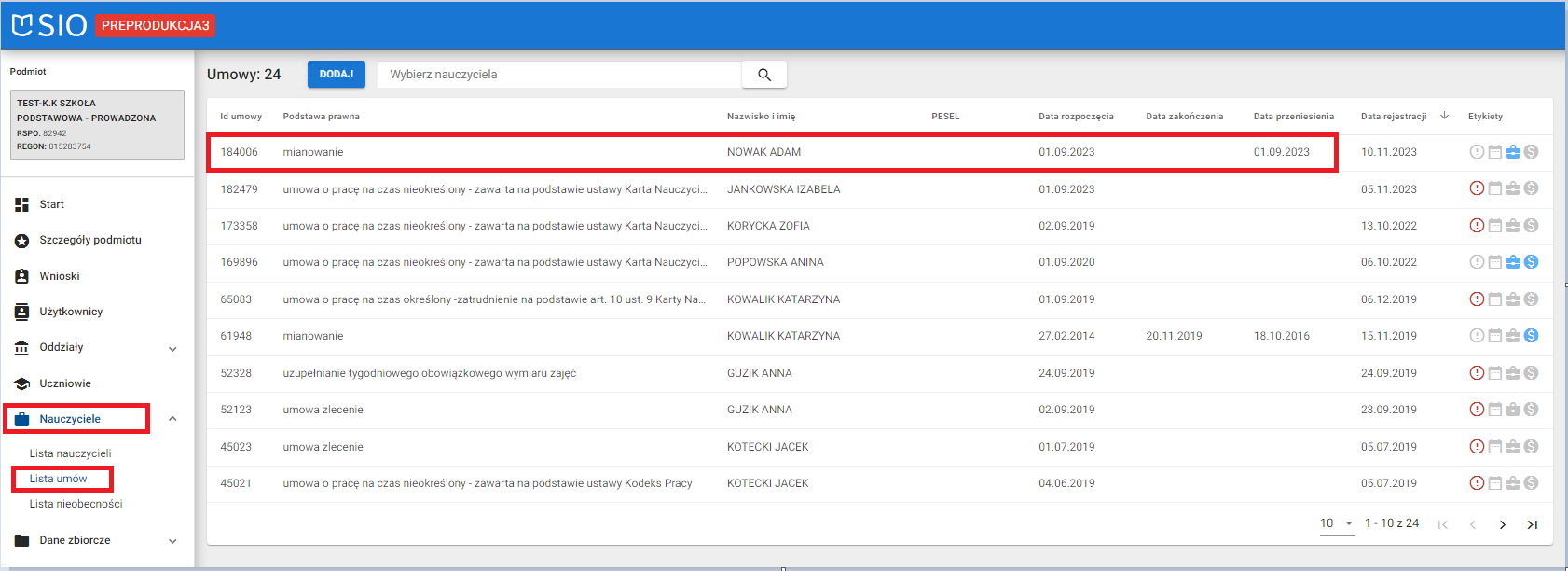Click calendar icon in KORYCKA ZOFIA row

tap(1494, 226)
